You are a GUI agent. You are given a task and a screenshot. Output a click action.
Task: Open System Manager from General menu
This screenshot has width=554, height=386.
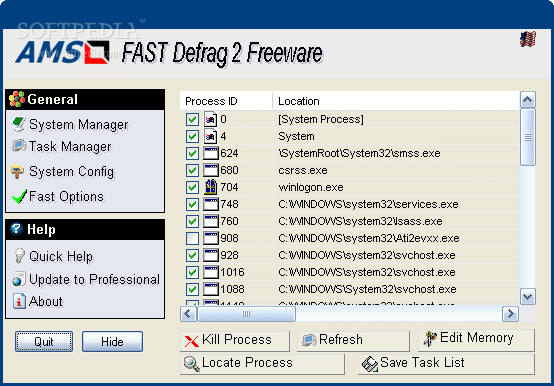click(78, 124)
